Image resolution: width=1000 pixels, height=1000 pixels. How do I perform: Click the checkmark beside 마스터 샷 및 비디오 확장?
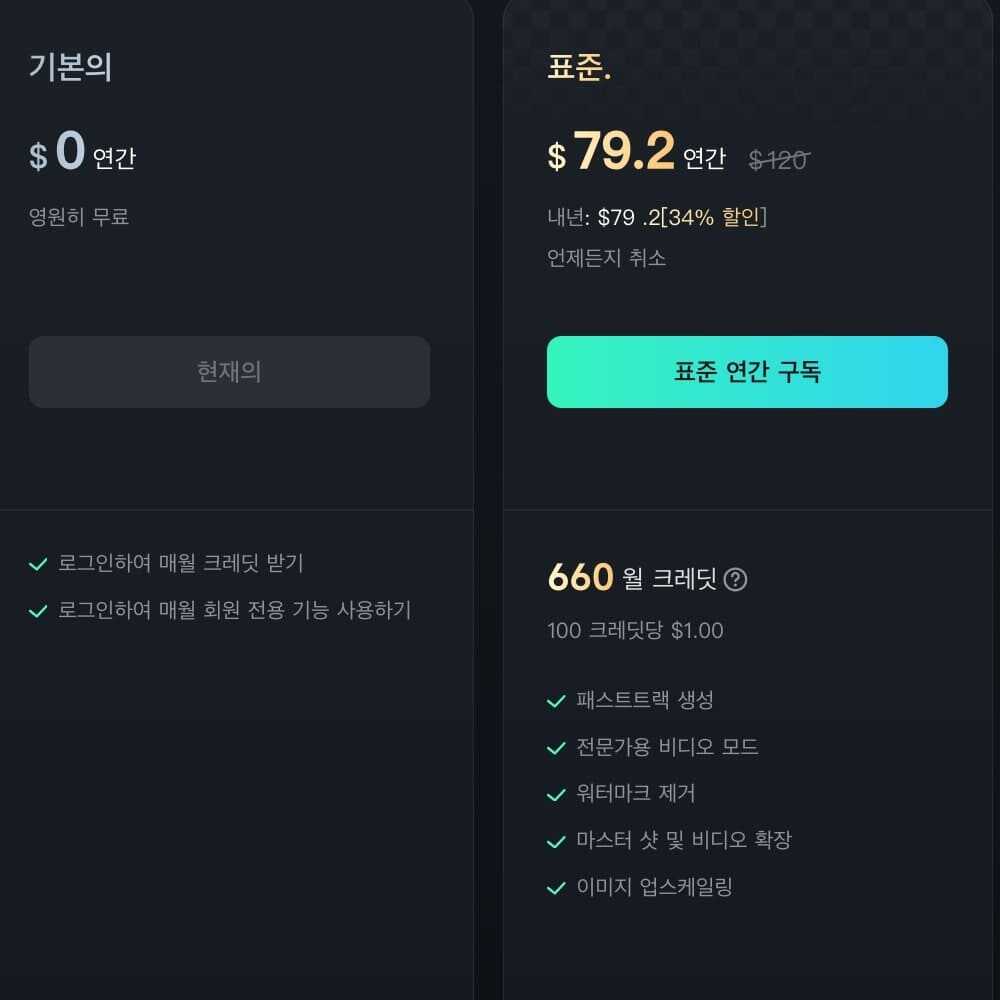click(556, 840)
